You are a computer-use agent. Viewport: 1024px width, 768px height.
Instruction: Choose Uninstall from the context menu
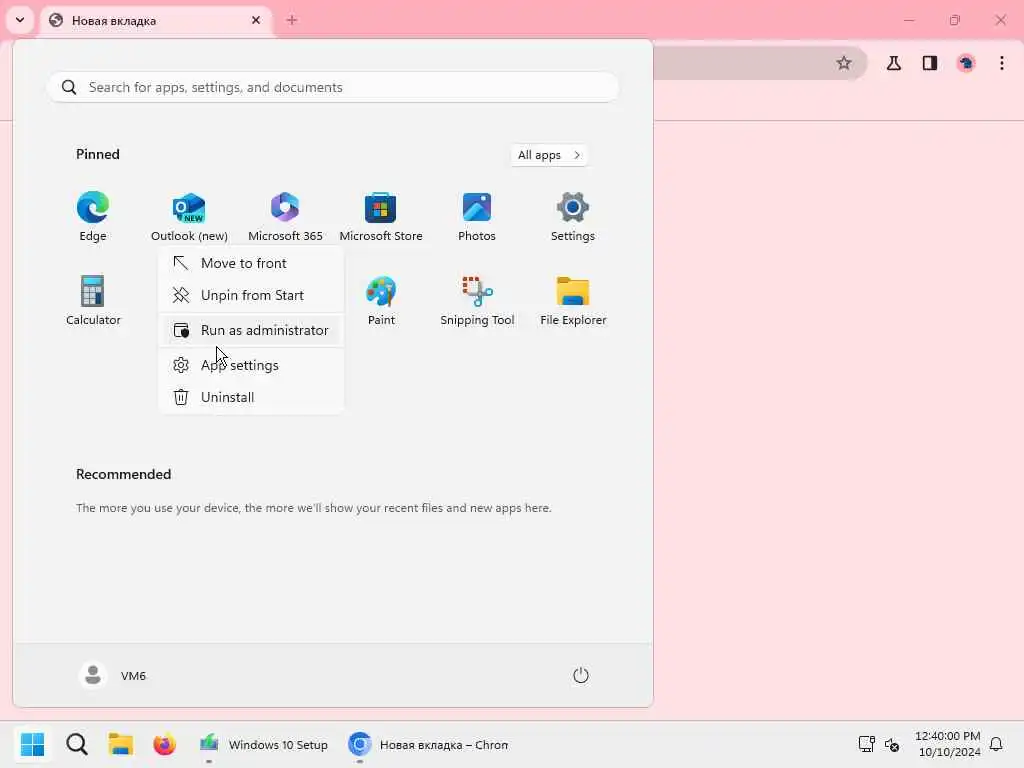pos(251,397)
